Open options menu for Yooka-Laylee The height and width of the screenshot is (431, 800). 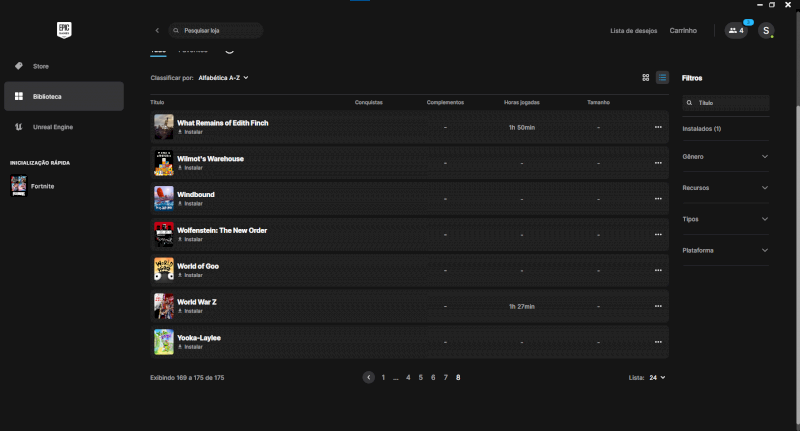coord(658,342)
